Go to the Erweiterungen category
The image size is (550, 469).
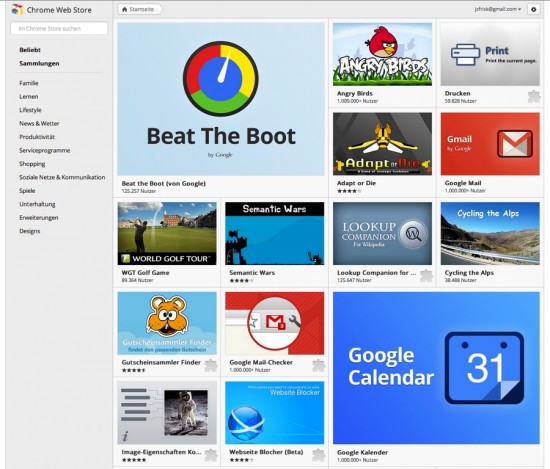click(x=39, y=217)
